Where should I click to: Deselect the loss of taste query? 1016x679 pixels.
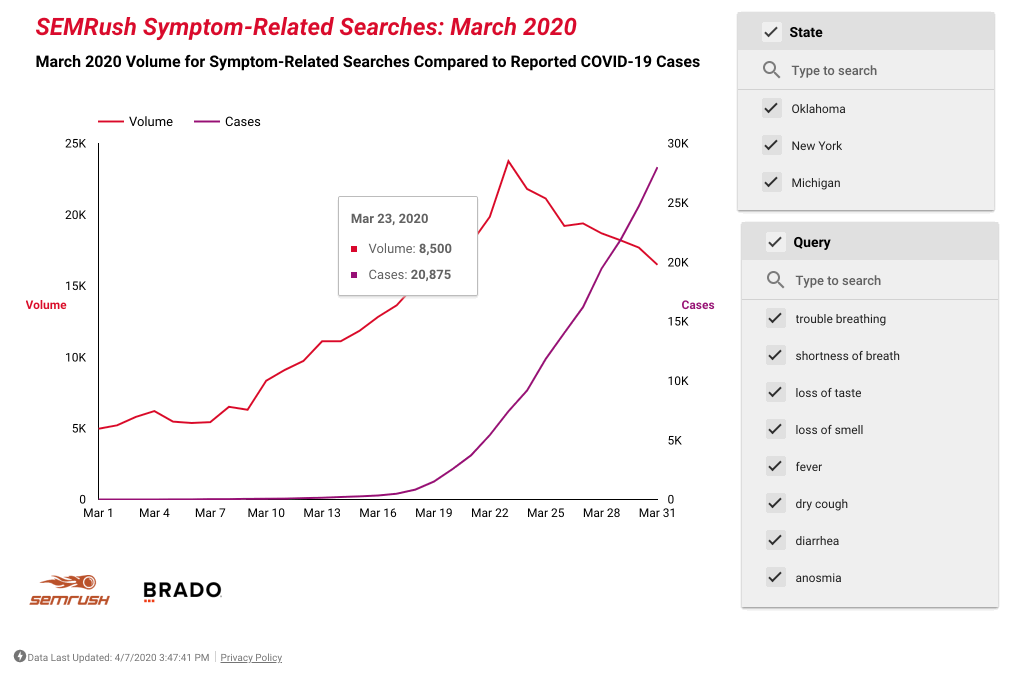[775, 392]
